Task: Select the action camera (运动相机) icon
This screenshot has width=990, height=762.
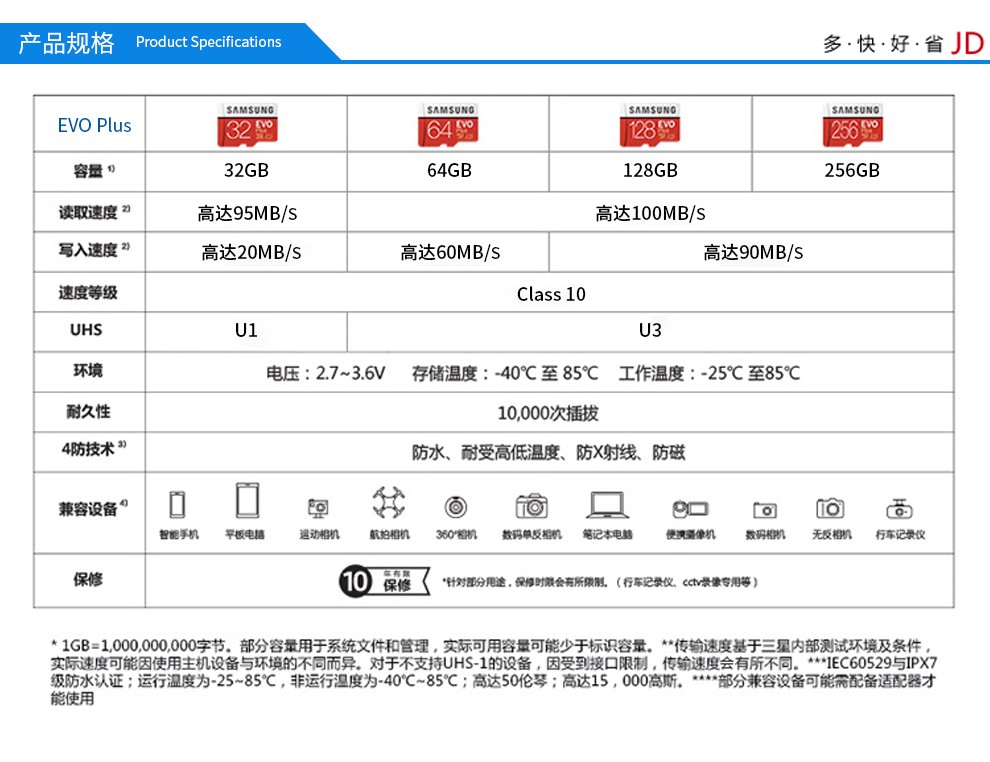Action: point(318,508)
